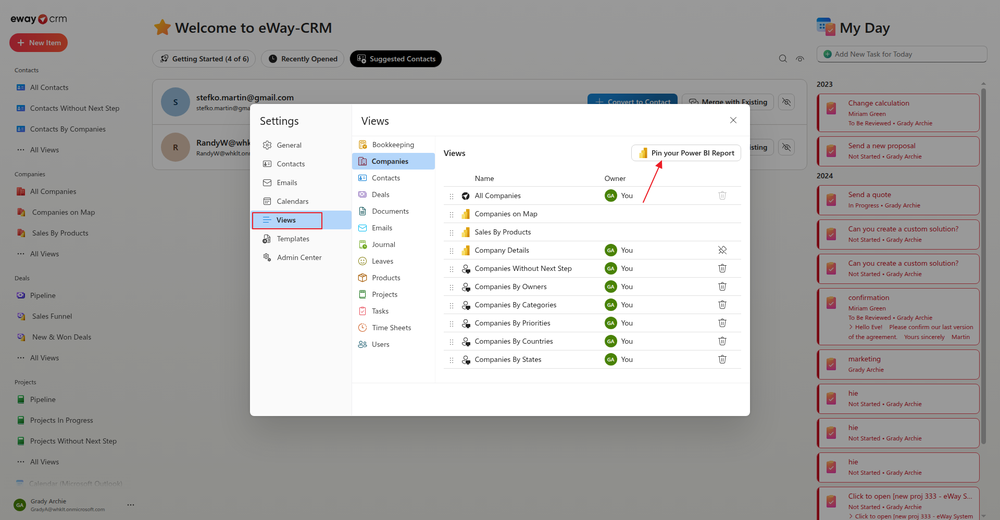This screenshot has width=1000, height=520.
Task: Open New & Won Deals in sidebar
Action: point(61,337)
